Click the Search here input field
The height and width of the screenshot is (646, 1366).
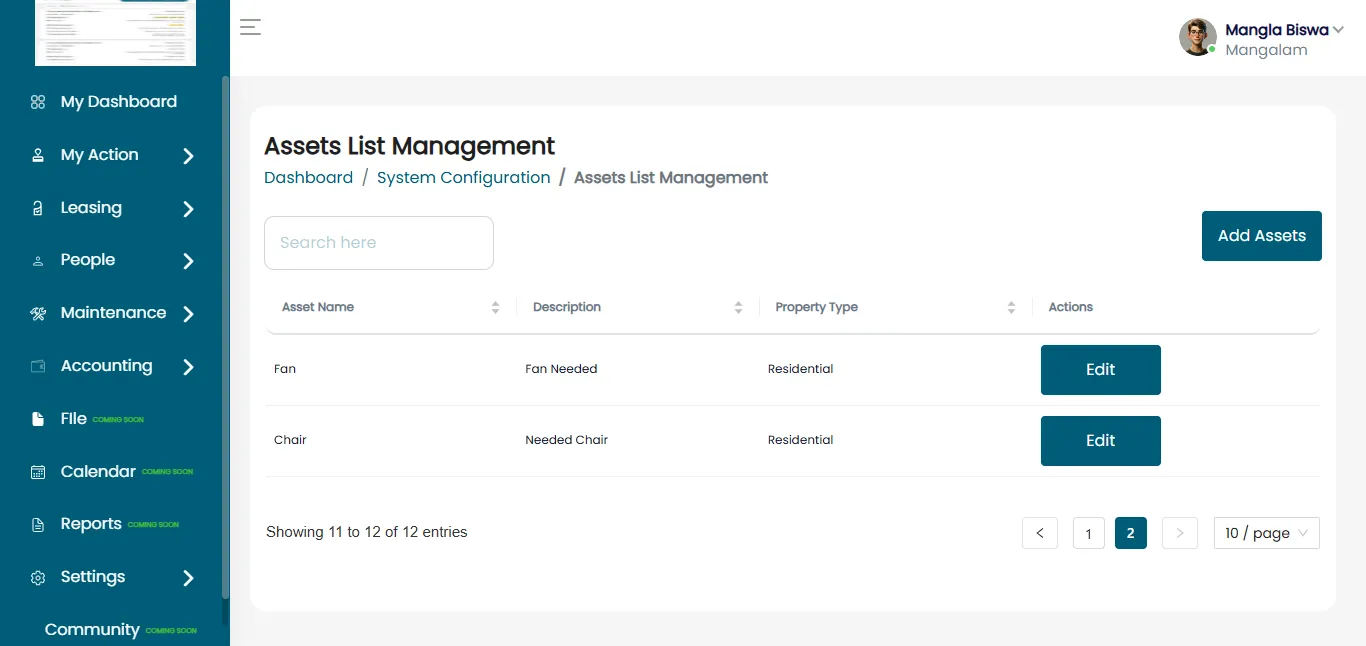379,243
